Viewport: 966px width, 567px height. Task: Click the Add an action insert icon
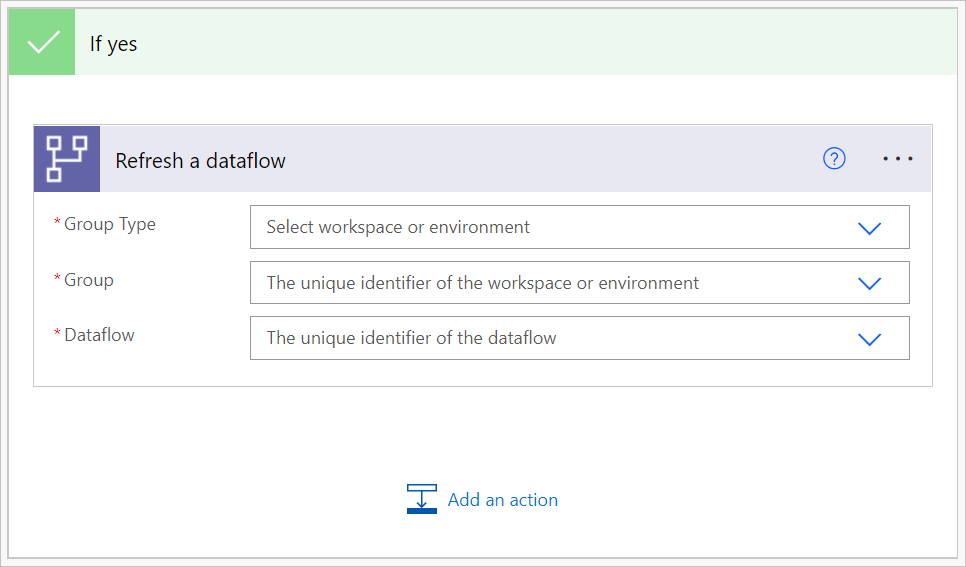[422, 499]
